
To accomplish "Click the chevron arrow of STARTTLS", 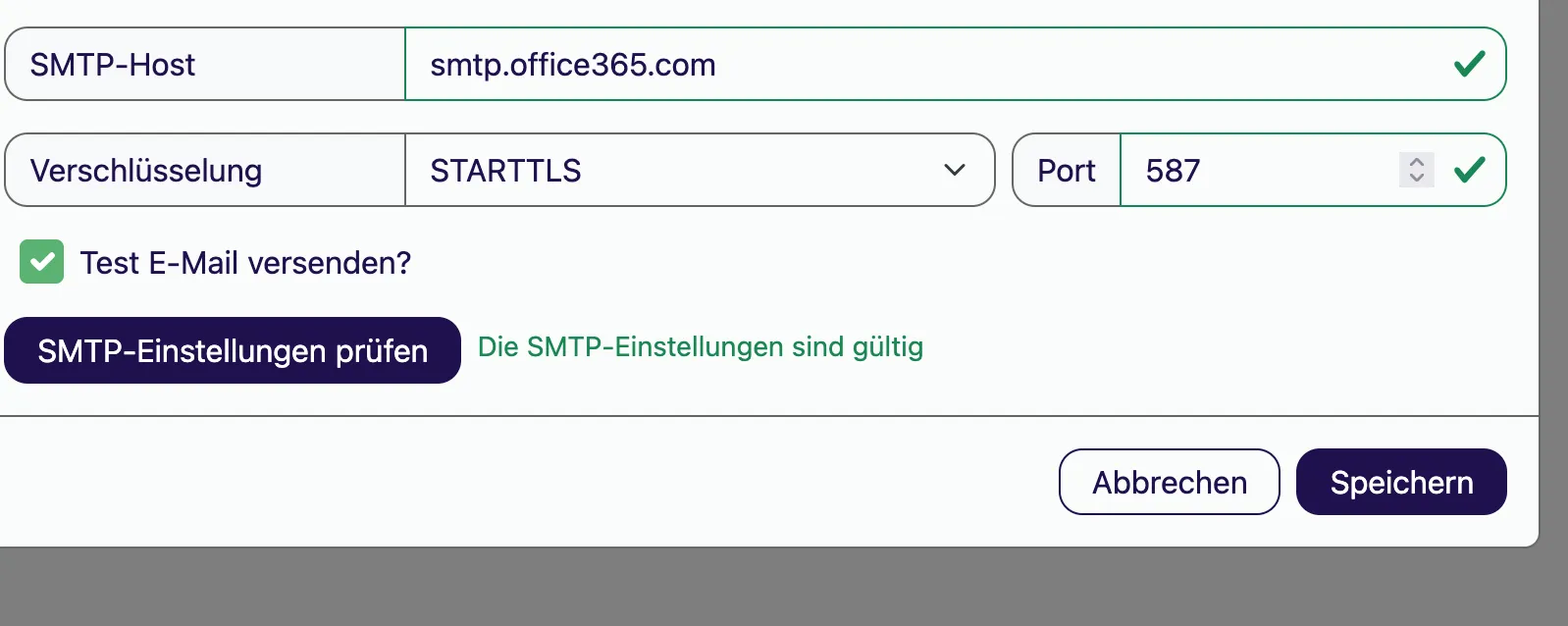I will click(954, 171).
